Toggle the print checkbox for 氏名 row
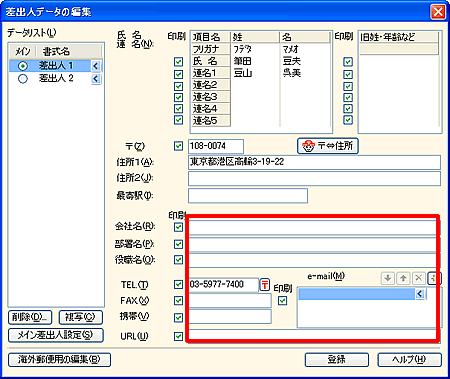450x379 pixels. point(179,62)
